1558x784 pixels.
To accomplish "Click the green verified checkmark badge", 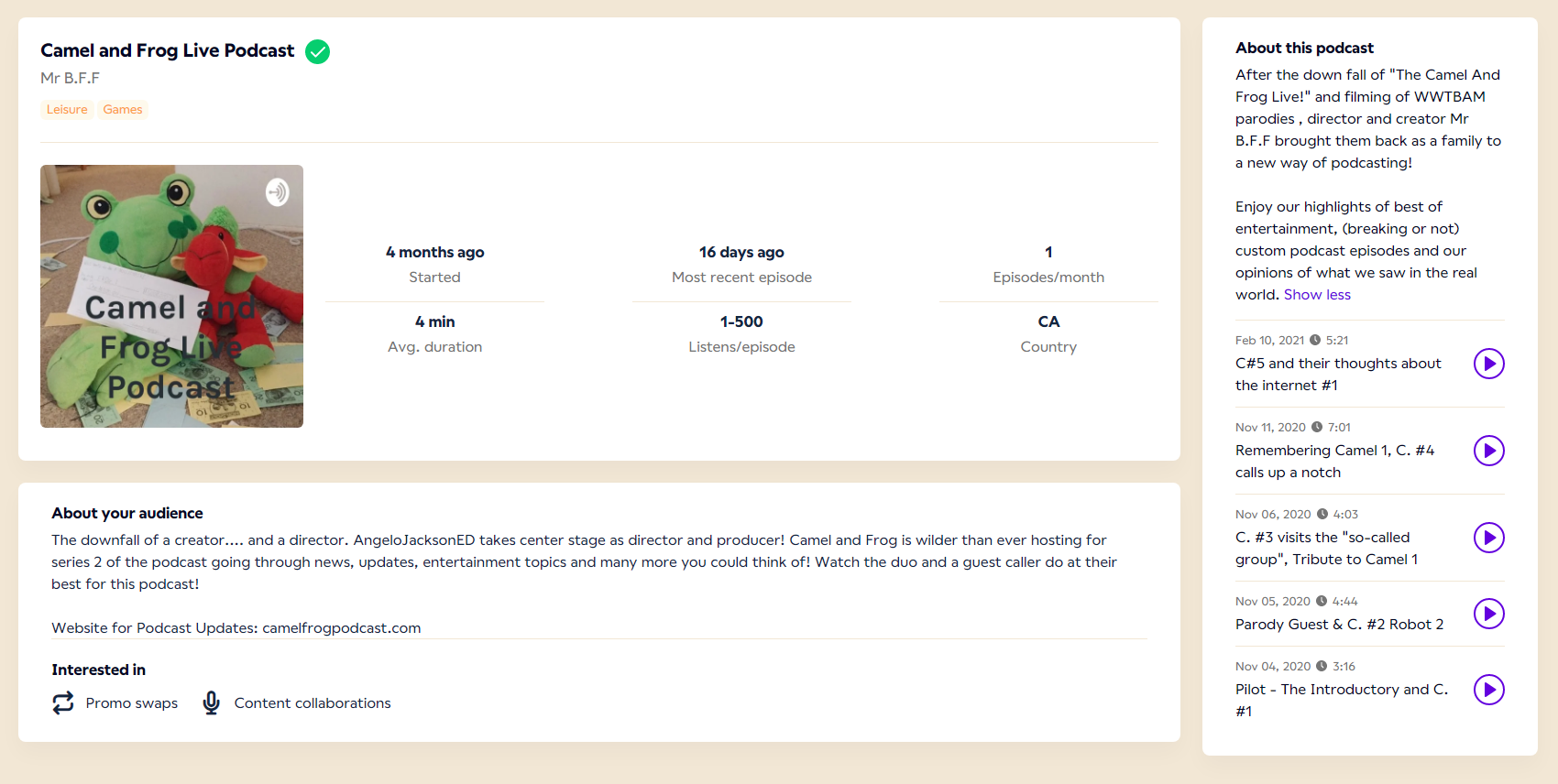I will pos(317,51).
